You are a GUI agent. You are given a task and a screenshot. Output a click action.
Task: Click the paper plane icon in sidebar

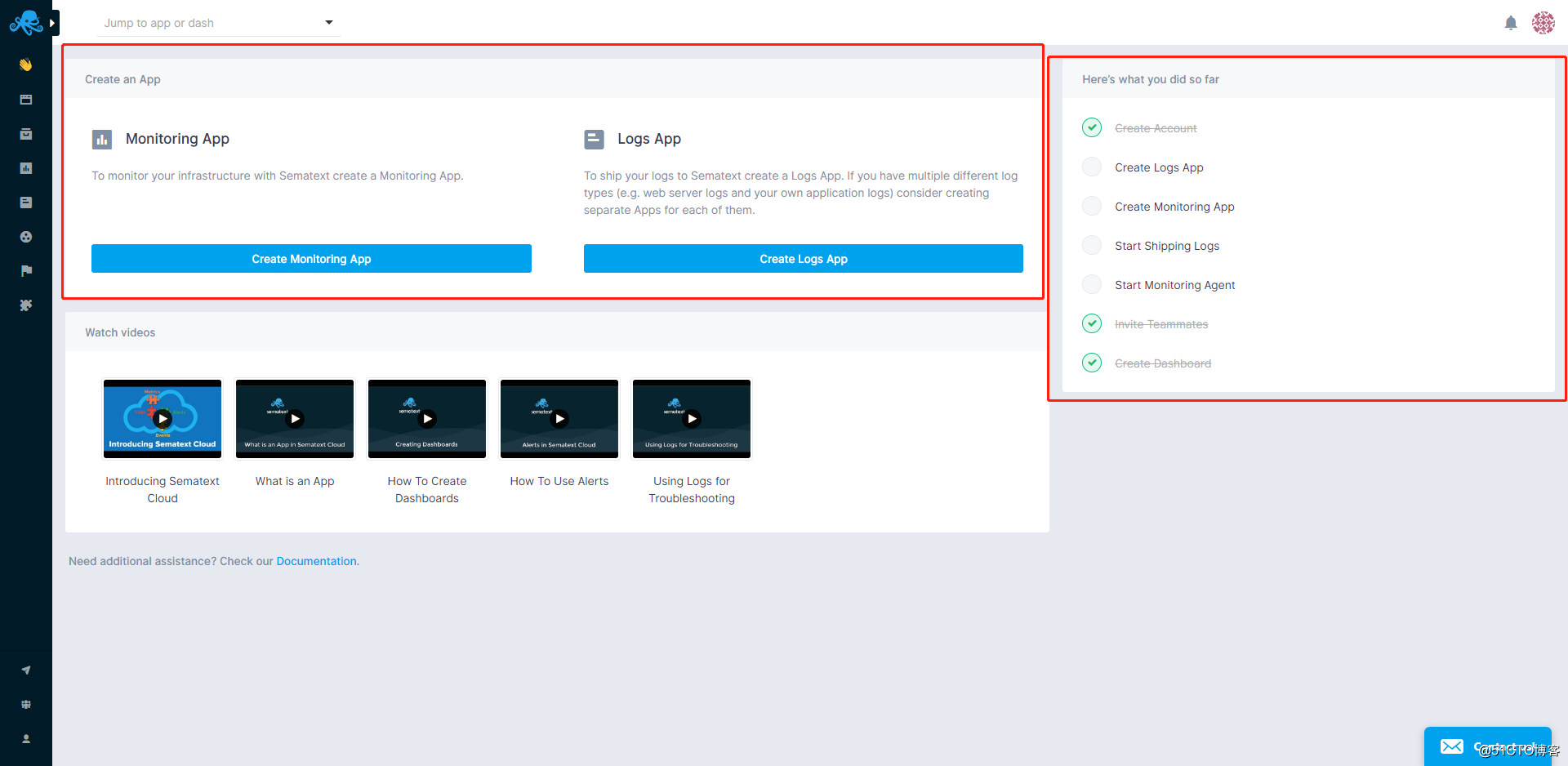26,670
